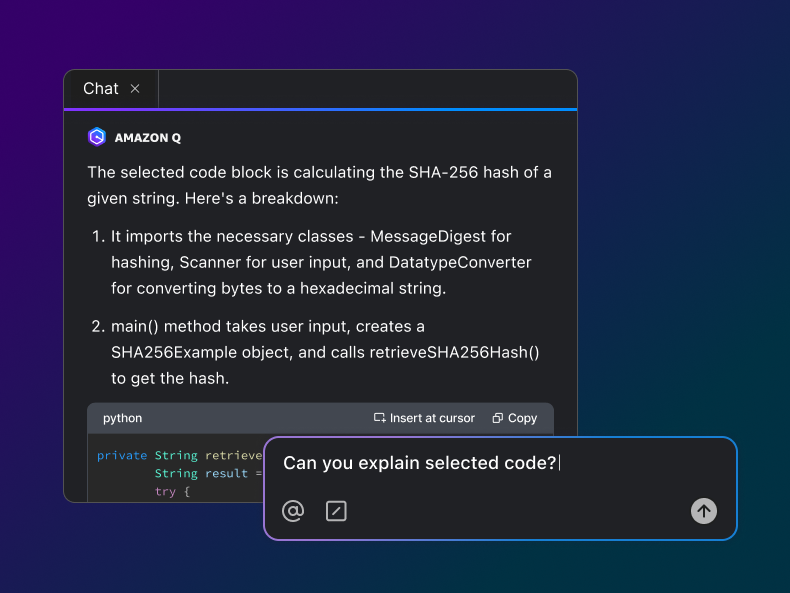
Task: Click the @ context mention icon
Action: [x=293, y=511]
